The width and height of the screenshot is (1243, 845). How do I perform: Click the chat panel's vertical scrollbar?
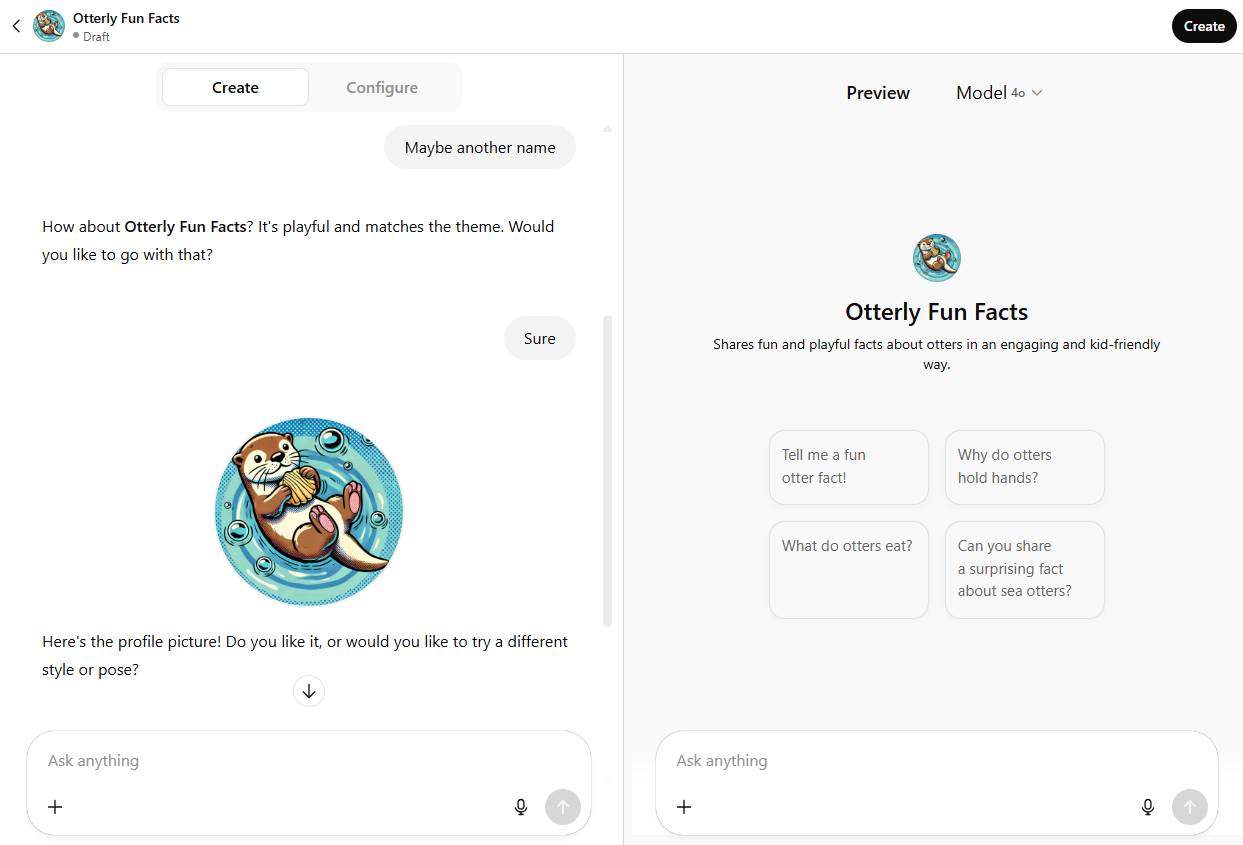pyautogui.click(x=607, y=470)
